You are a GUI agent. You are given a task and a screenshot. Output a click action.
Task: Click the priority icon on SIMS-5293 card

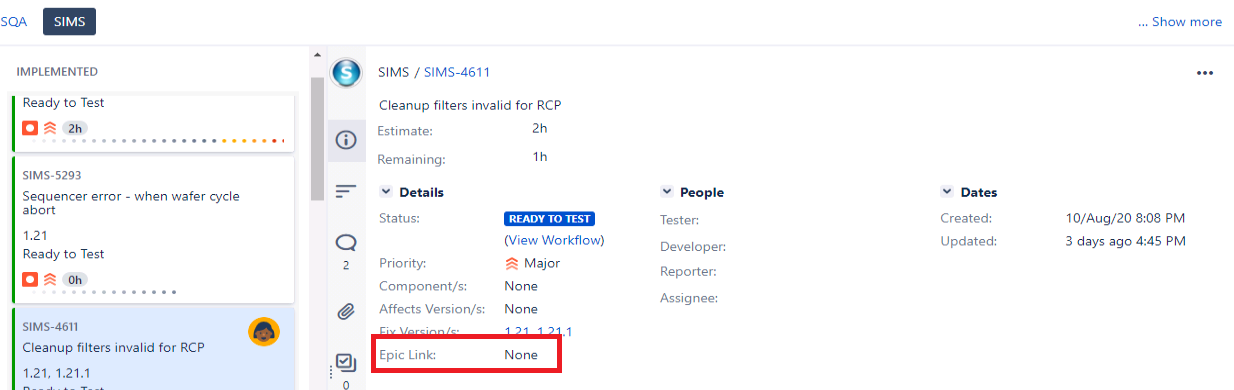point(49,279)
